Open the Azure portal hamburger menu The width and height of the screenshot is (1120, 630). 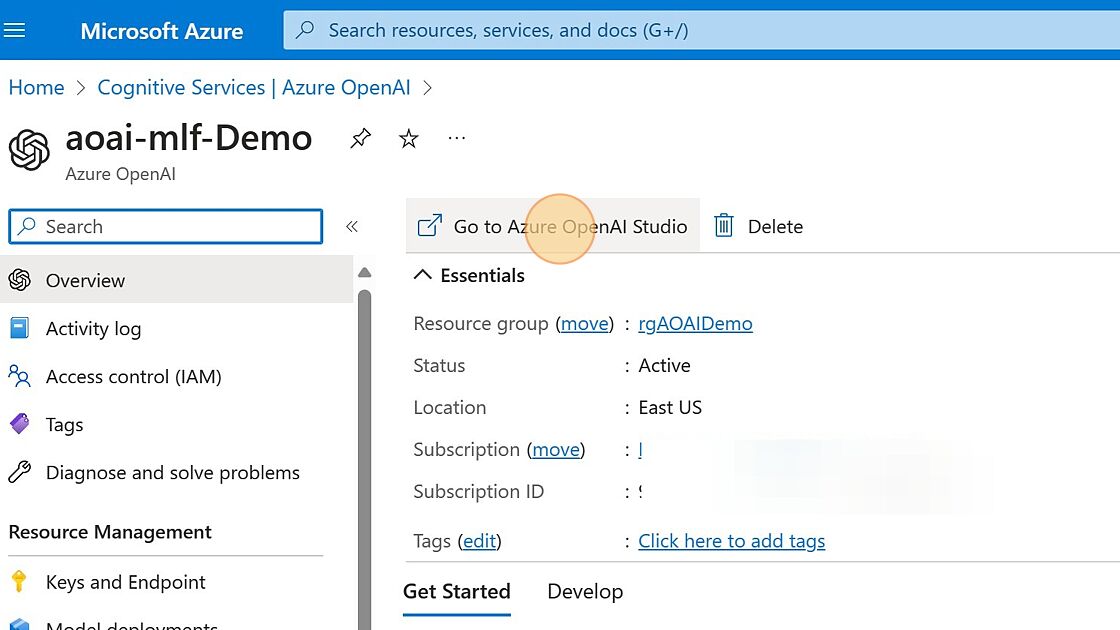click(x=14, y=30)
